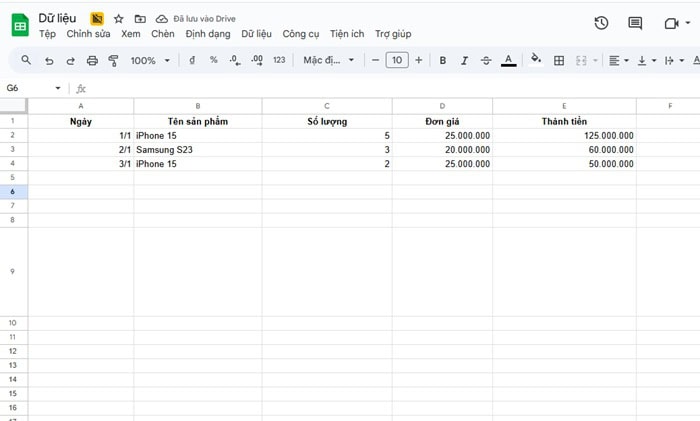The image size is (700, 421).
Task: Open the Dữ liệu menu
Action: [256, 34]
